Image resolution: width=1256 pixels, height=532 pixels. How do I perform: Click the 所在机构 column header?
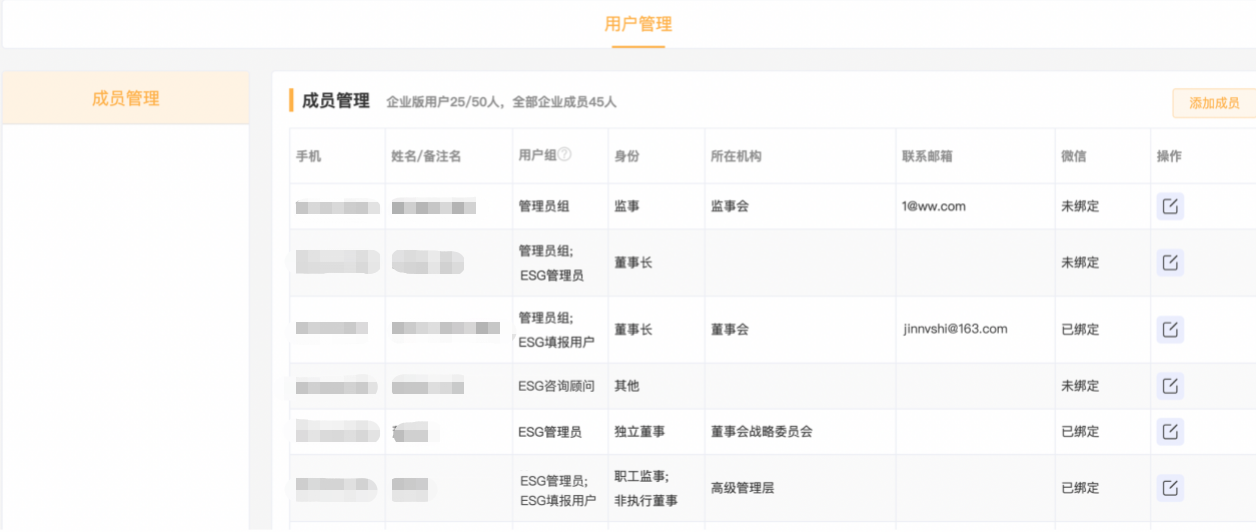[736, 156]
